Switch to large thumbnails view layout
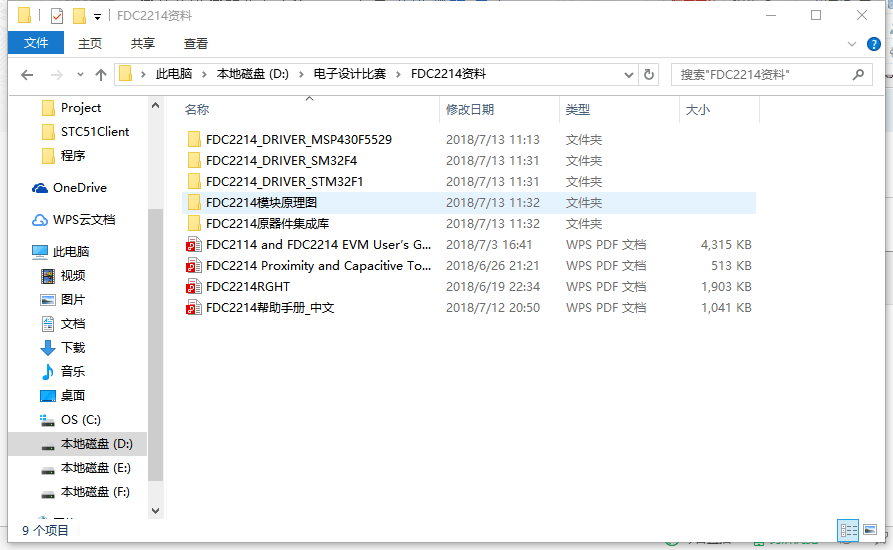 click(870, 530)
